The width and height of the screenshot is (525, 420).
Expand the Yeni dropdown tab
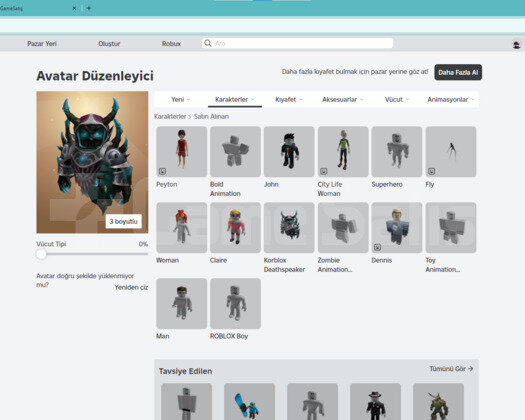[181, 99]
